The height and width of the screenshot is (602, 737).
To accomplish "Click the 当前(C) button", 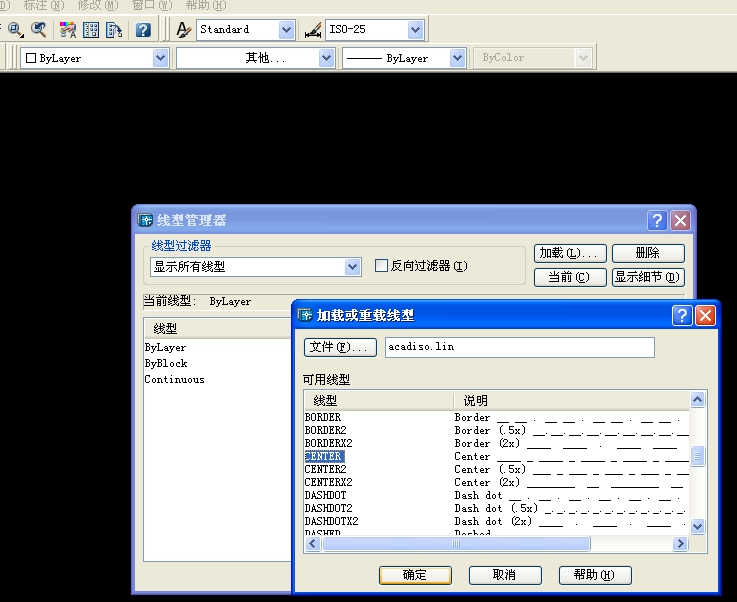I will point(570,277).
